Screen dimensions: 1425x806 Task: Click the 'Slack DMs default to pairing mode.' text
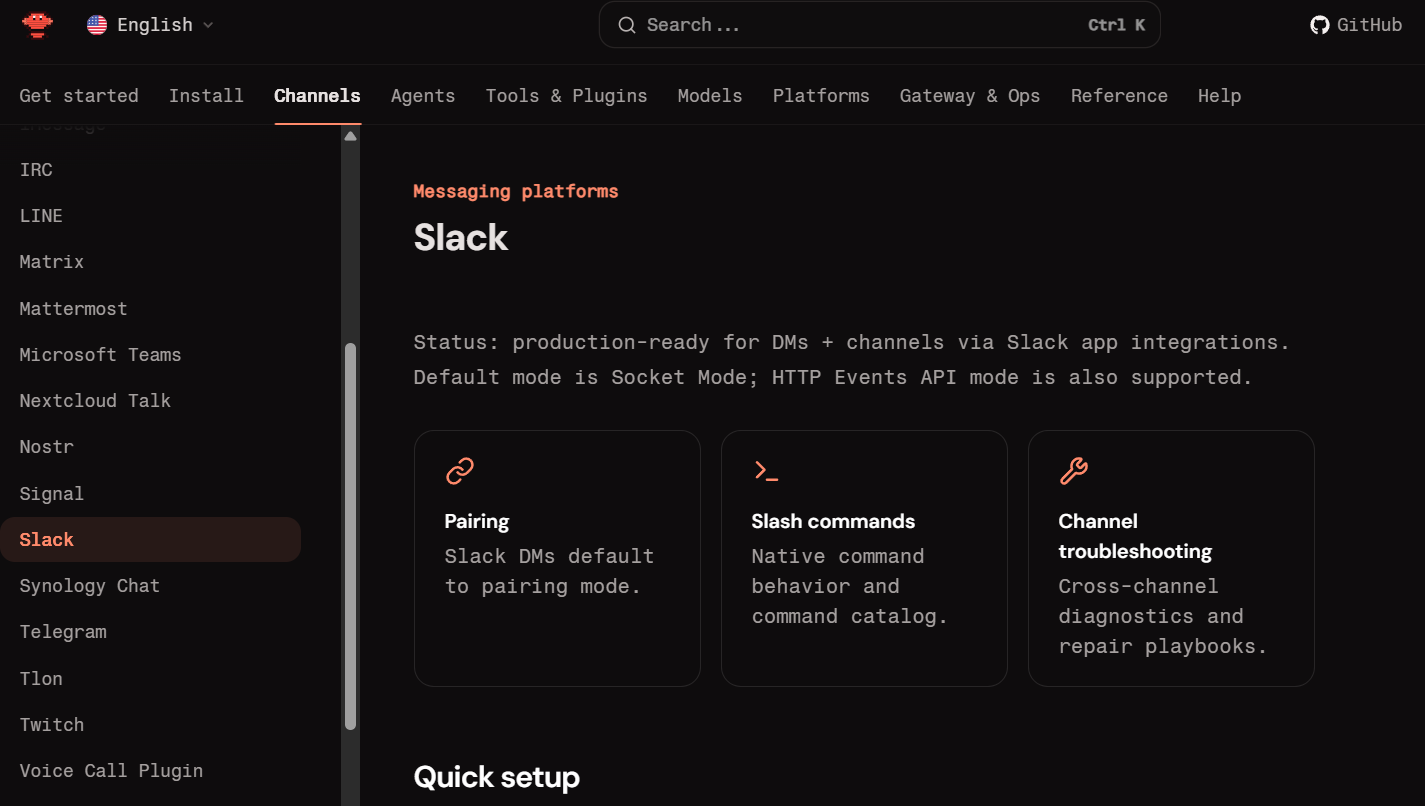pos(549,571)
